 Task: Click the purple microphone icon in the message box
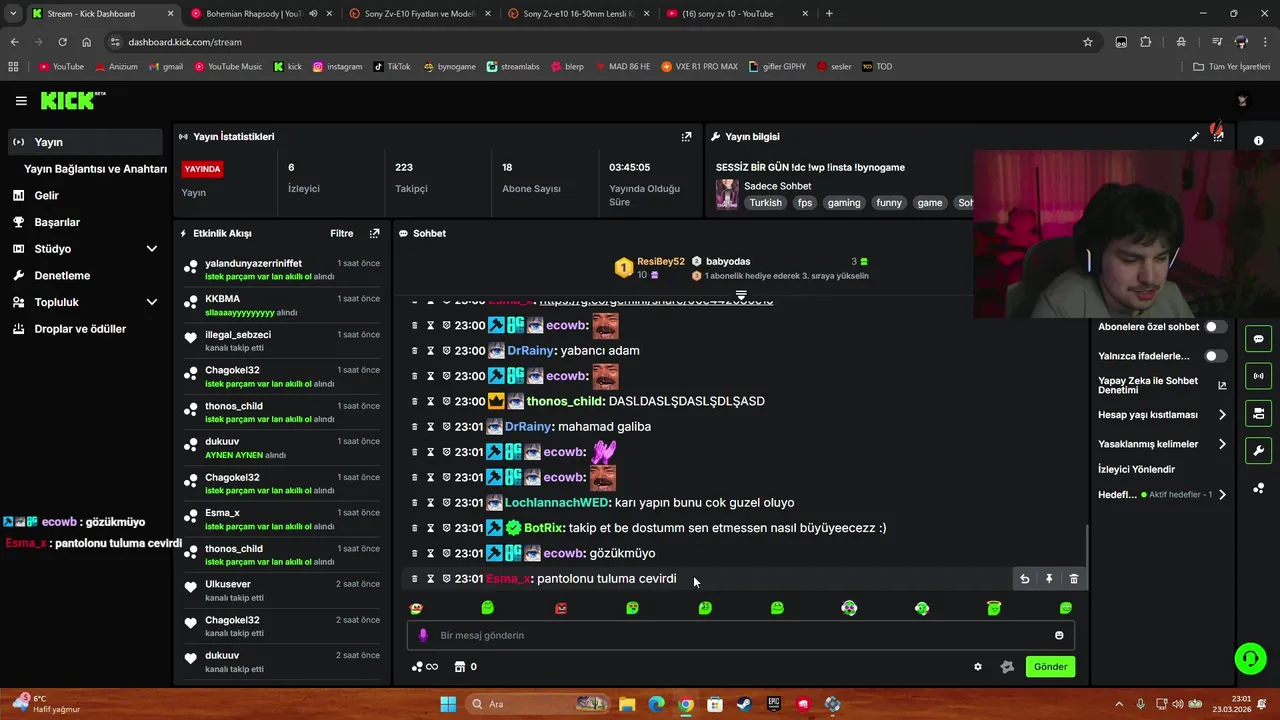pyautogui.click(x=423, y=635)
